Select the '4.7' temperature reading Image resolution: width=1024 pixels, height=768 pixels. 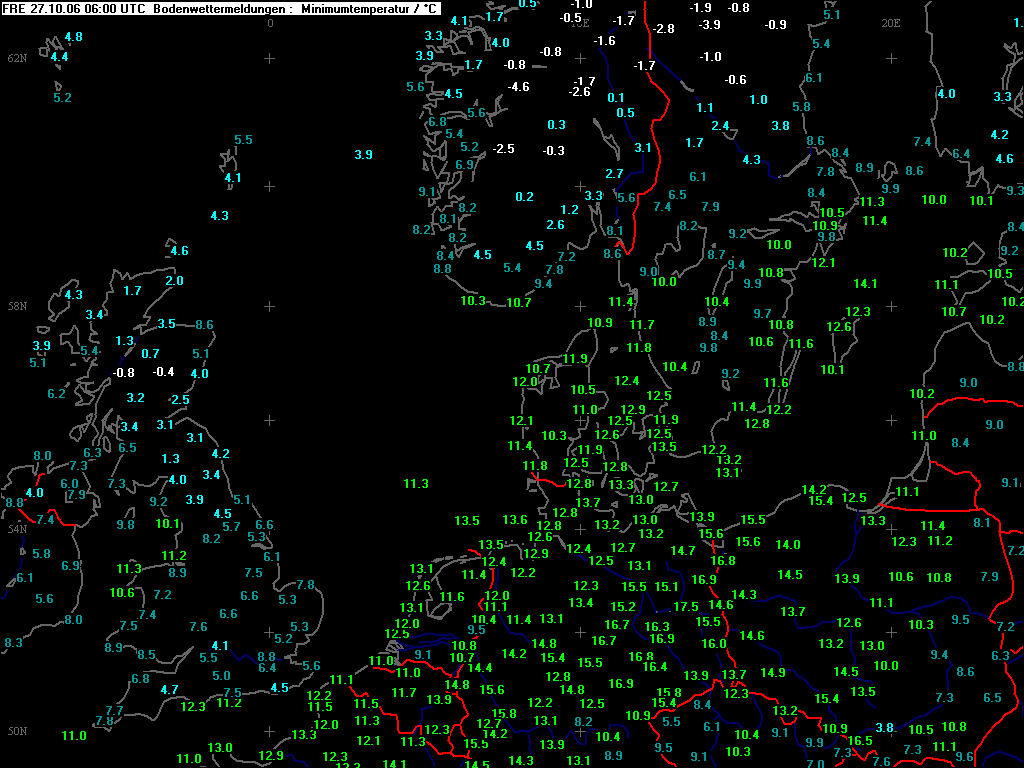point(169,689)
